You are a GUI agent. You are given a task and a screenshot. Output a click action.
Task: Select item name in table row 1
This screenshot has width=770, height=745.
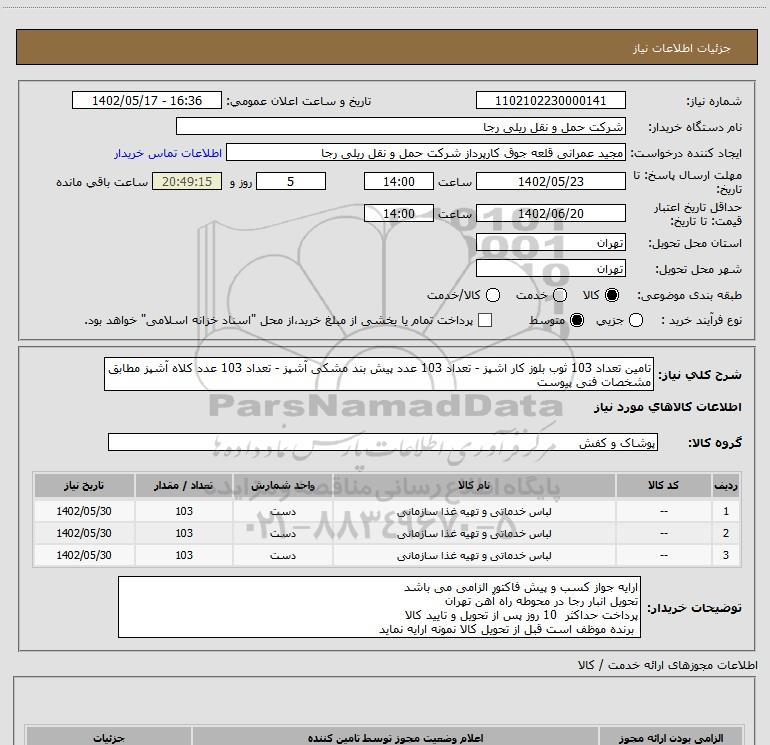474,512
